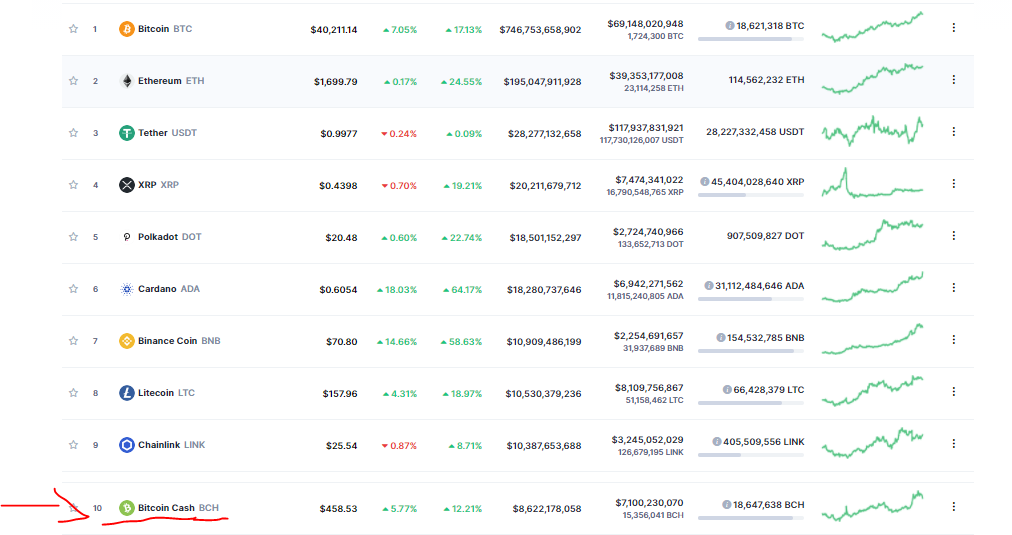Click the info icon beside Bitcoin's 18,621,318 BTC supply

(x=729, y=26)
